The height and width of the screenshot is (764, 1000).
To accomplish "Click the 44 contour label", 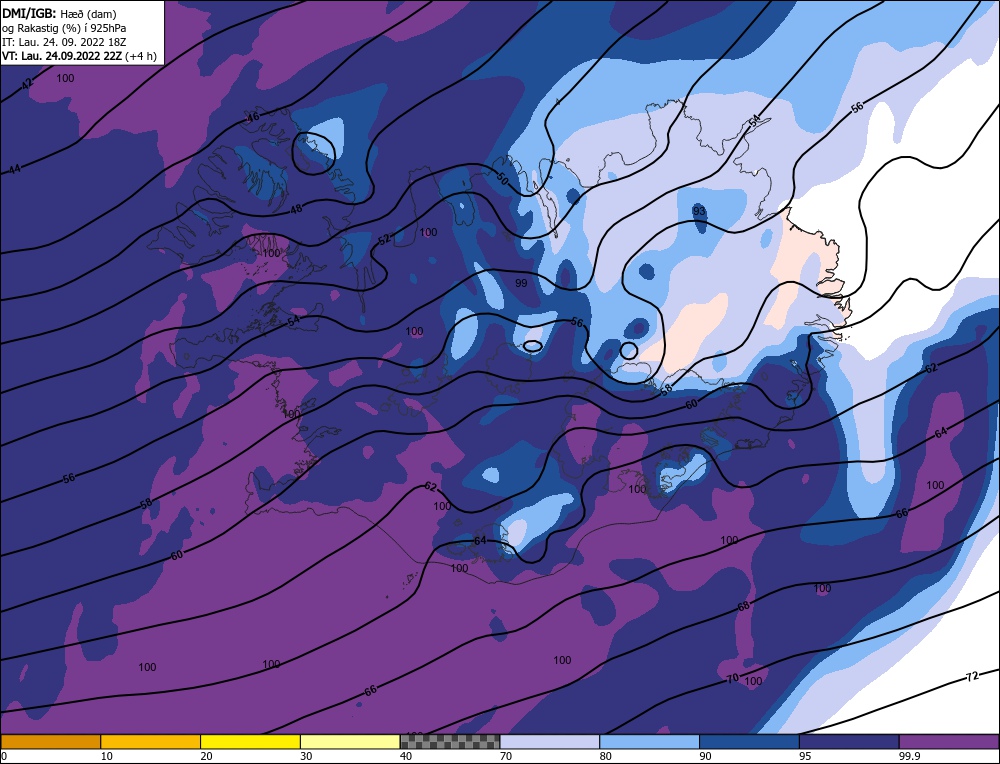I will coord(15,169).
